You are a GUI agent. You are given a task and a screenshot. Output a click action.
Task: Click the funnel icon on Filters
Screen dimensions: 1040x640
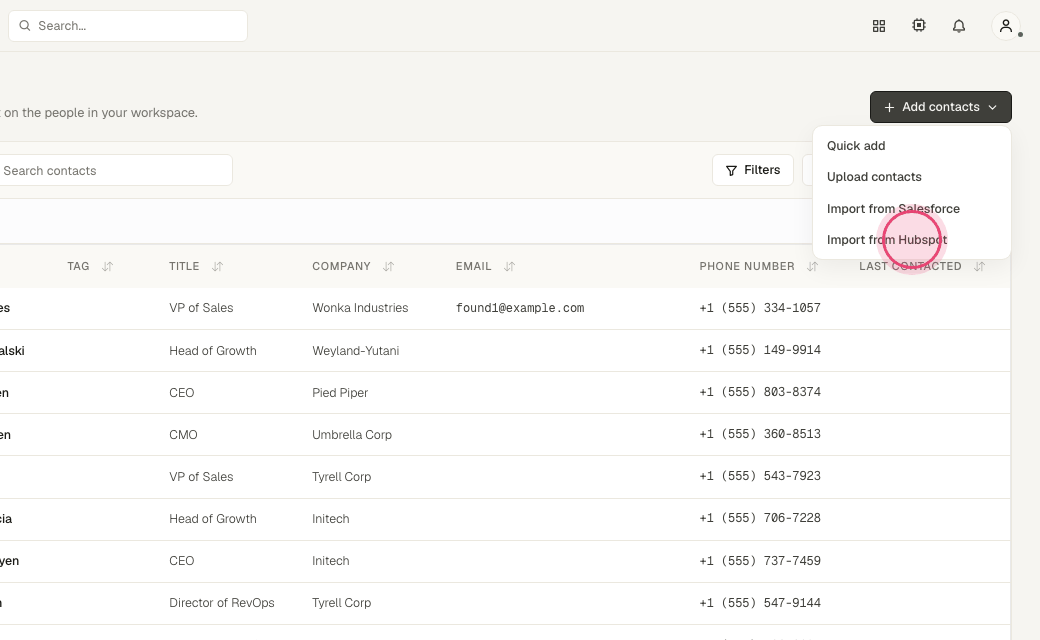[x=731, y=170]
